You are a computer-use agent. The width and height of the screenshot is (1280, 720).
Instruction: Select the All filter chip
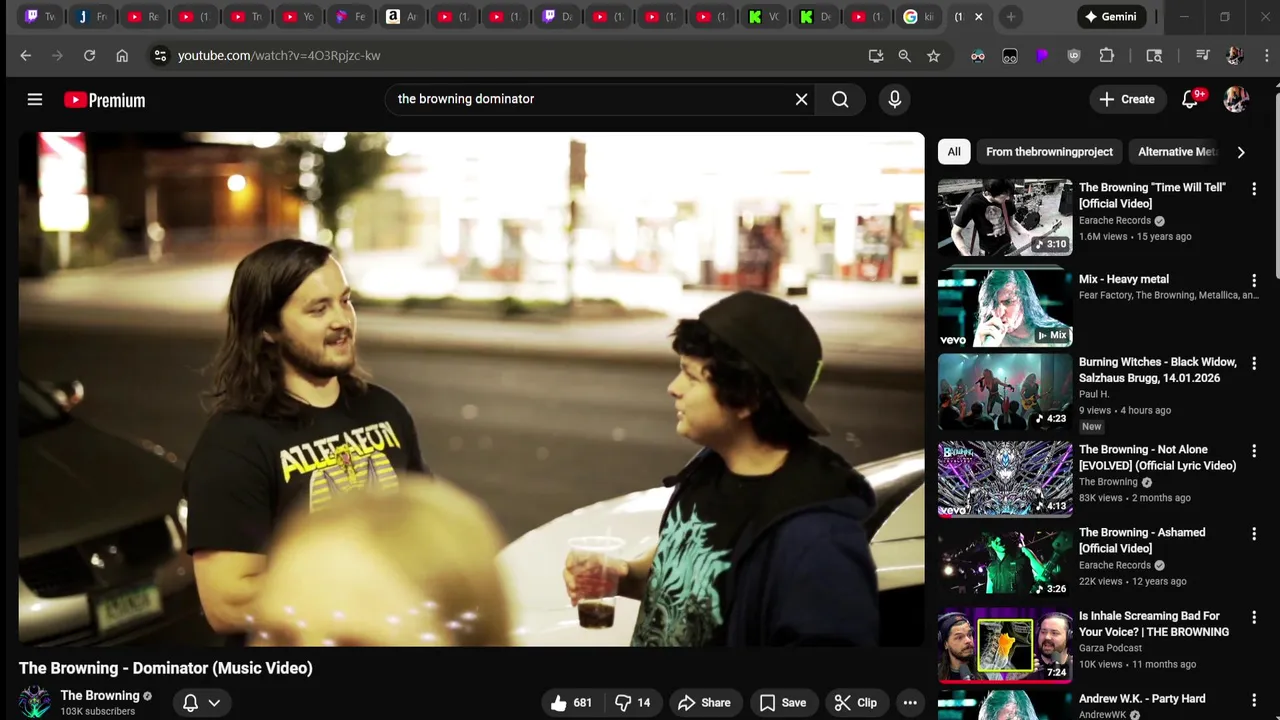click(954, 152)
